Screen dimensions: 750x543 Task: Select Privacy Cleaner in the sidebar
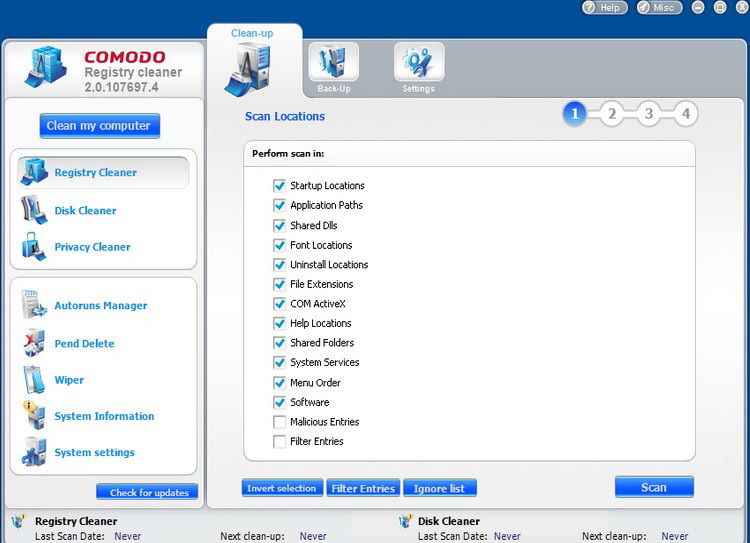92,247
